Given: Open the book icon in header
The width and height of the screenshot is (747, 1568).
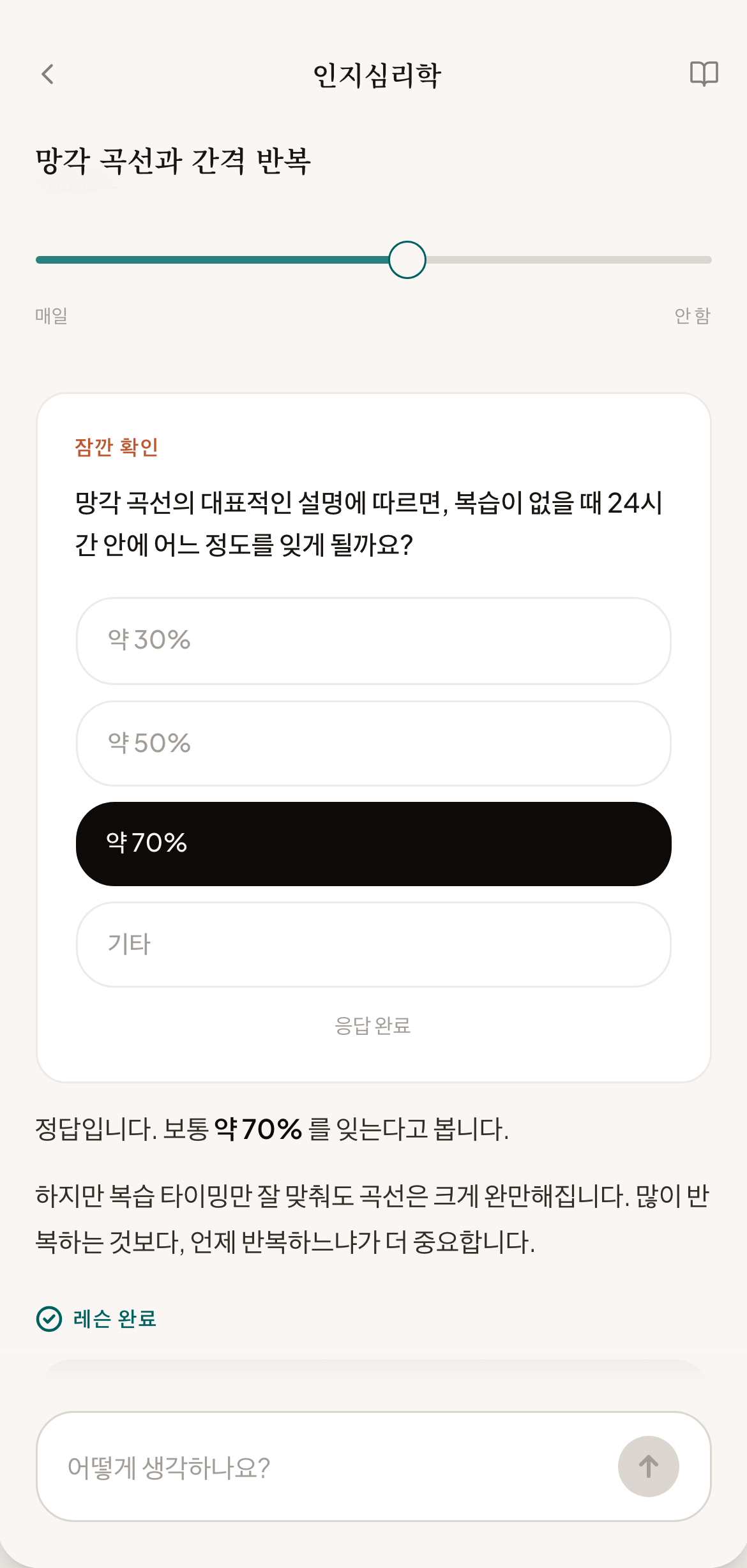Looking at the screenshot, I should (x=704, y=74).
